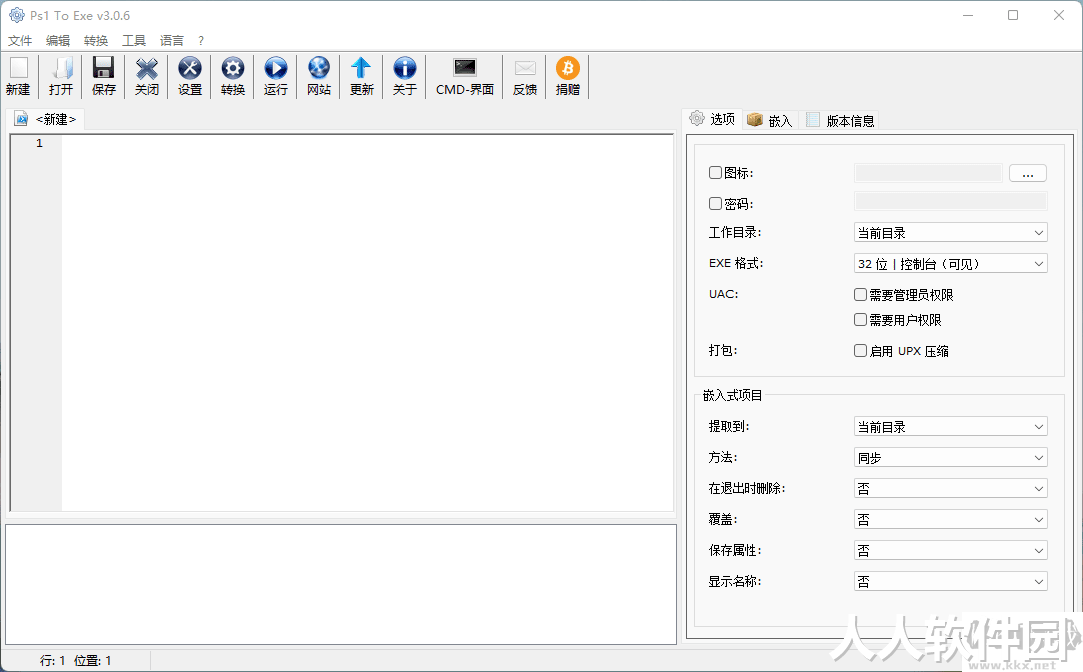The width and height of the screenshot is (1083, 672).
Task: Open the ? help menu
Action: (201, 41)
